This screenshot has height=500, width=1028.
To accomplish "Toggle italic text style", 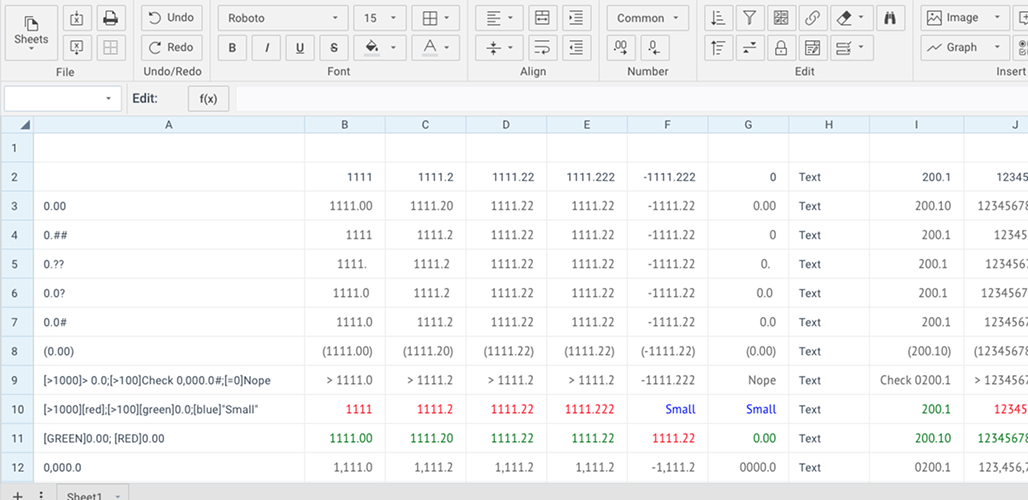I will click(x=266, y=47).
